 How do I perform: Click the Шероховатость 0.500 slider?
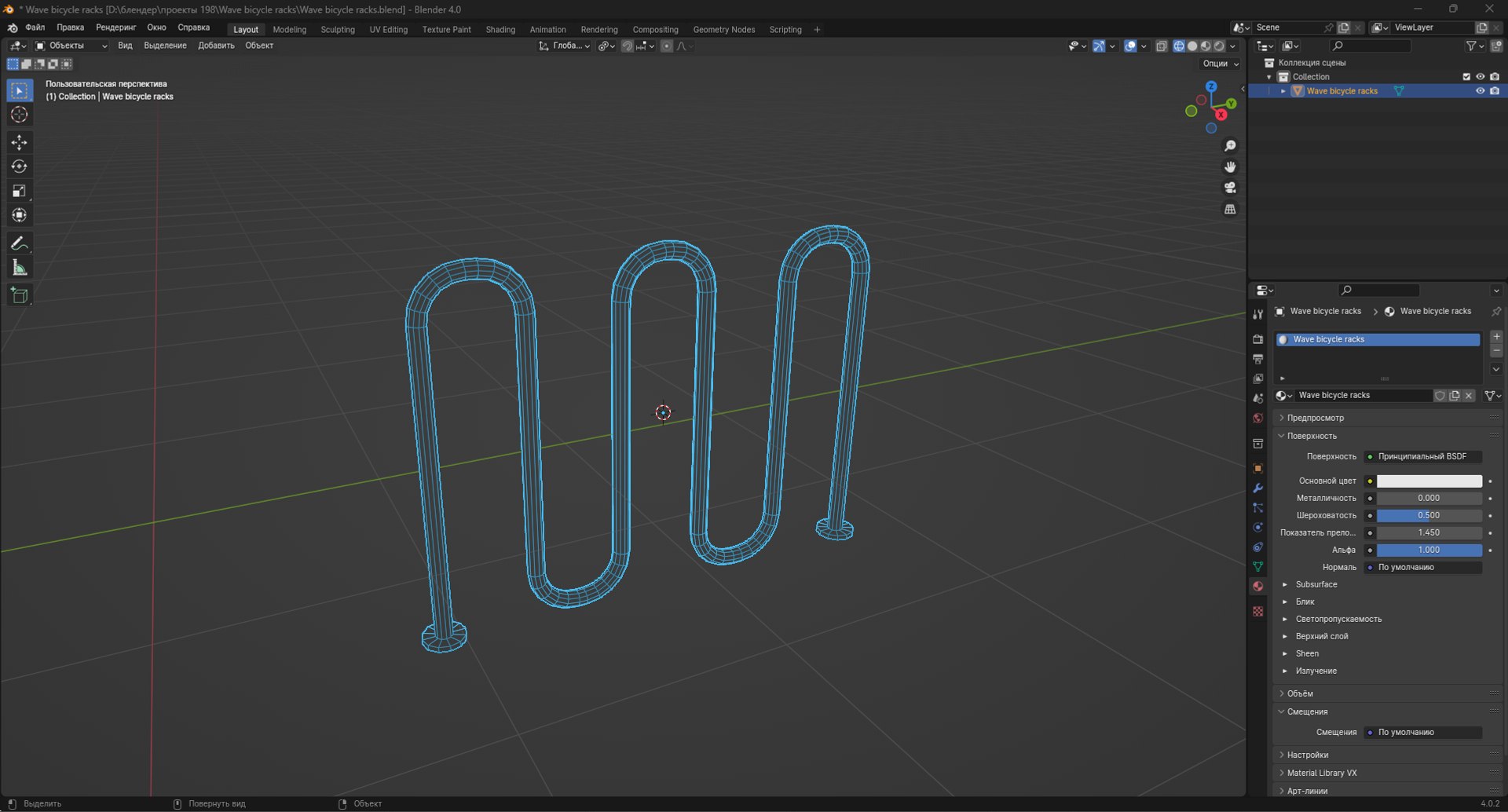pos(1429,516)
